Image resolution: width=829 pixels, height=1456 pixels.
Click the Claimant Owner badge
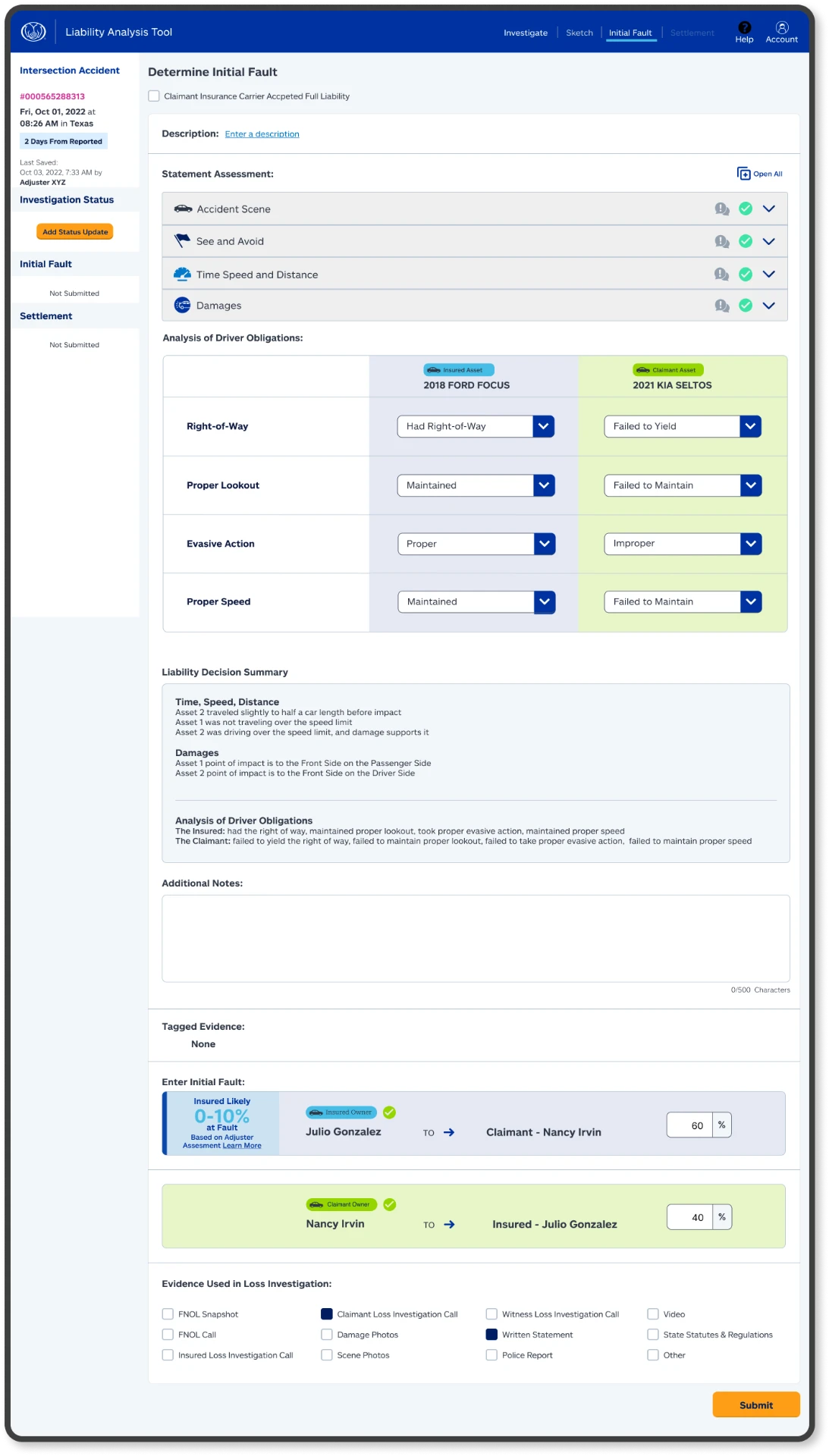click(341, 1204)
